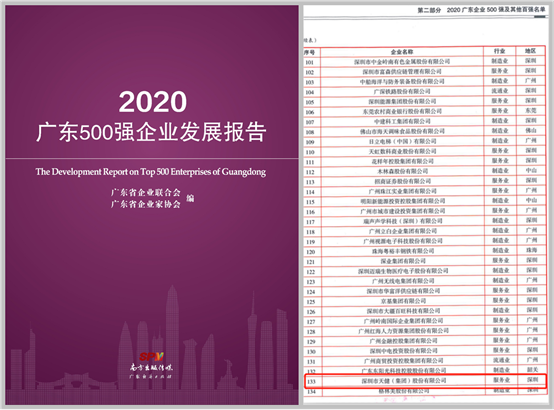Click the page header 2020广东企业500强及其他百强名单
This screenshot has width=554, height=410.
[496, 10]
